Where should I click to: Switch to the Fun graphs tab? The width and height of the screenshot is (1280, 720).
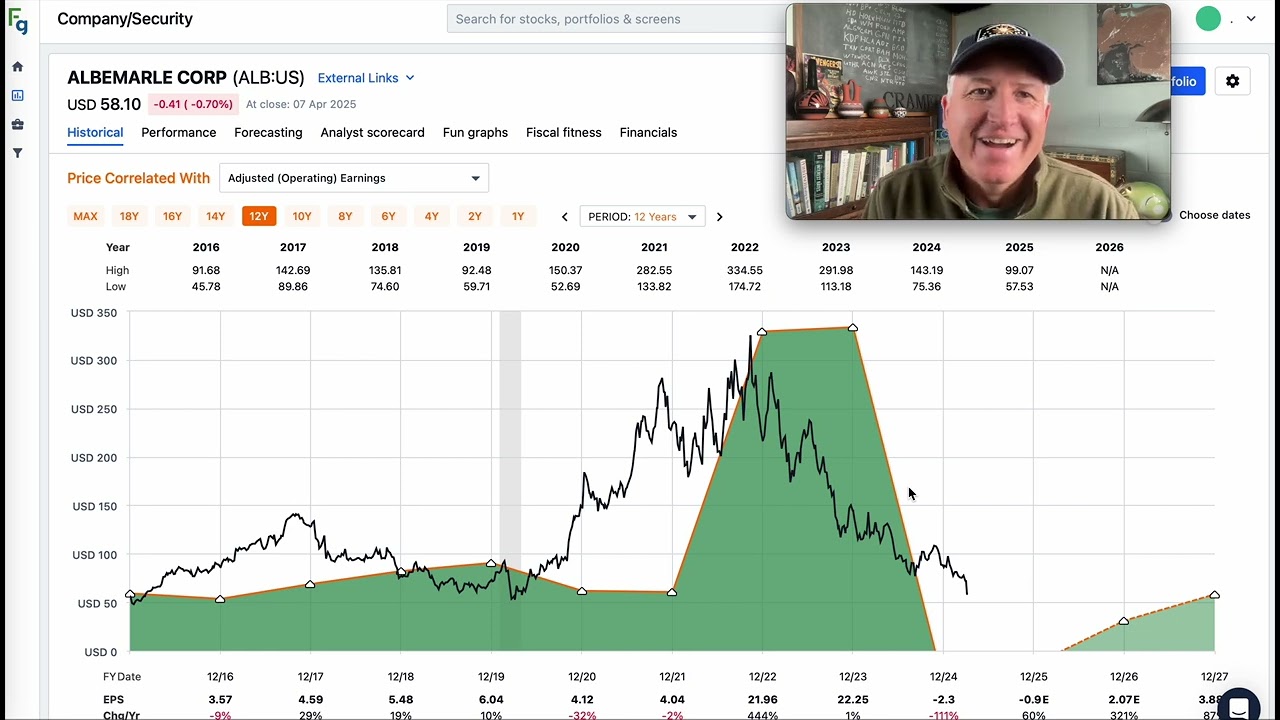[x=475, y=132]
